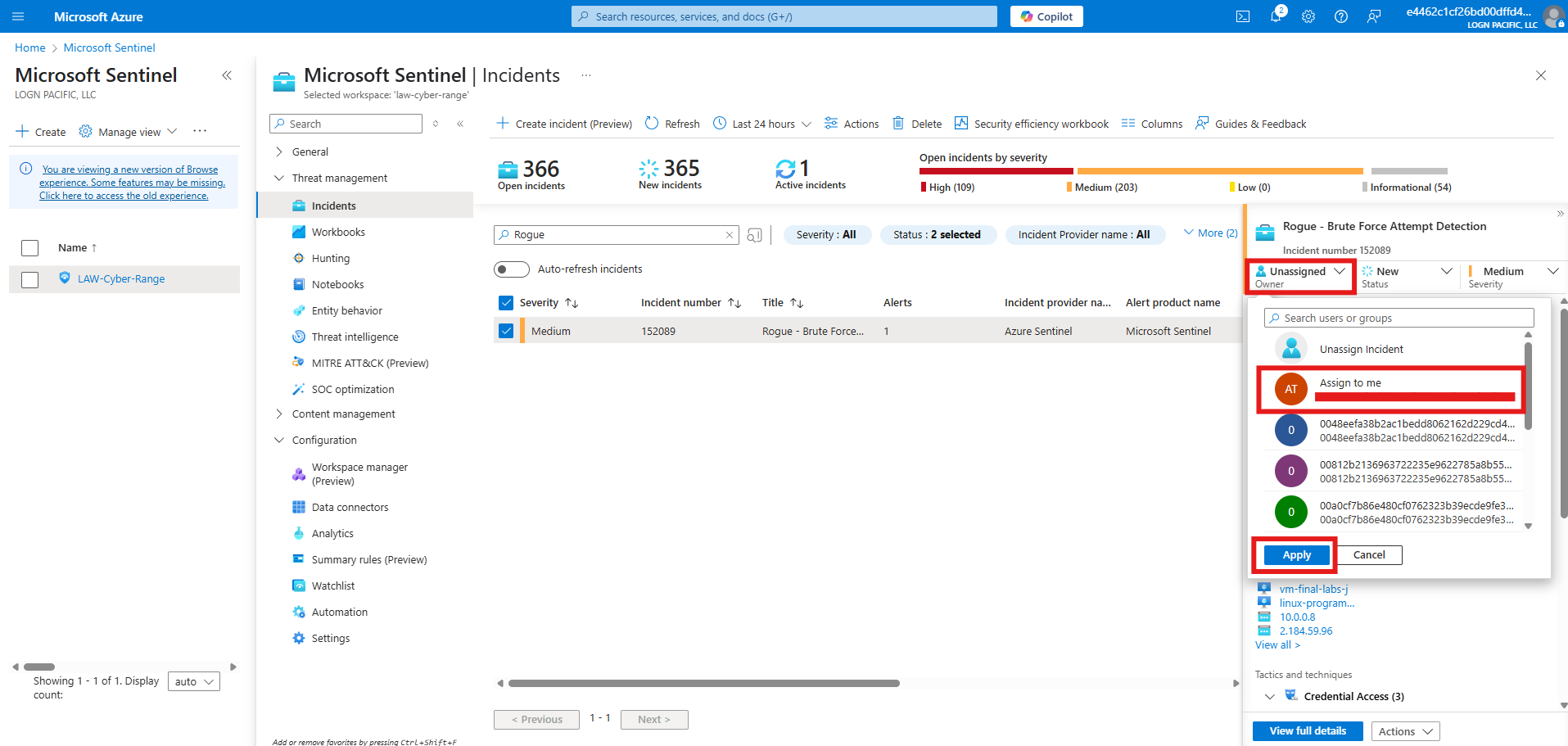This screenshot has width=1568, height=746.
Task: Expand the Content management section
Action: (x=279, y=414)
